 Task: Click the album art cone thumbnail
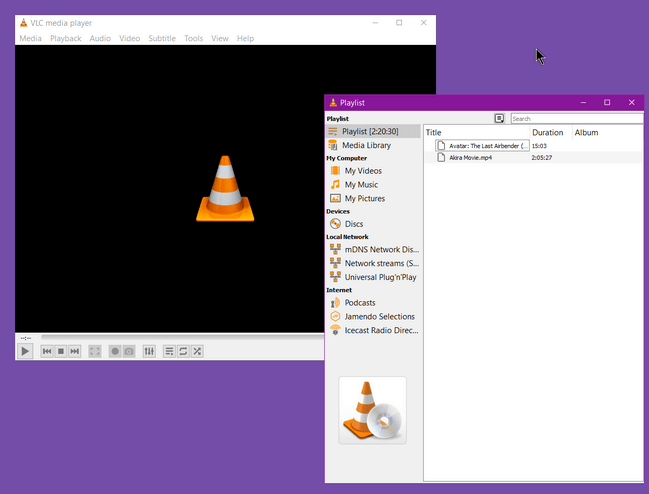pyautogui.click(x=373, y=410)
